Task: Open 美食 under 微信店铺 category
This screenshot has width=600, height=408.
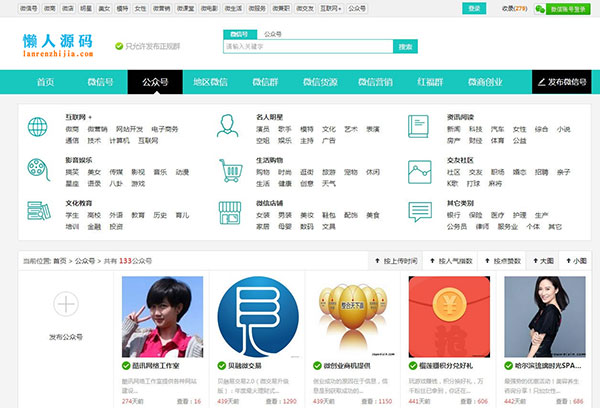Action: [372, 215]
